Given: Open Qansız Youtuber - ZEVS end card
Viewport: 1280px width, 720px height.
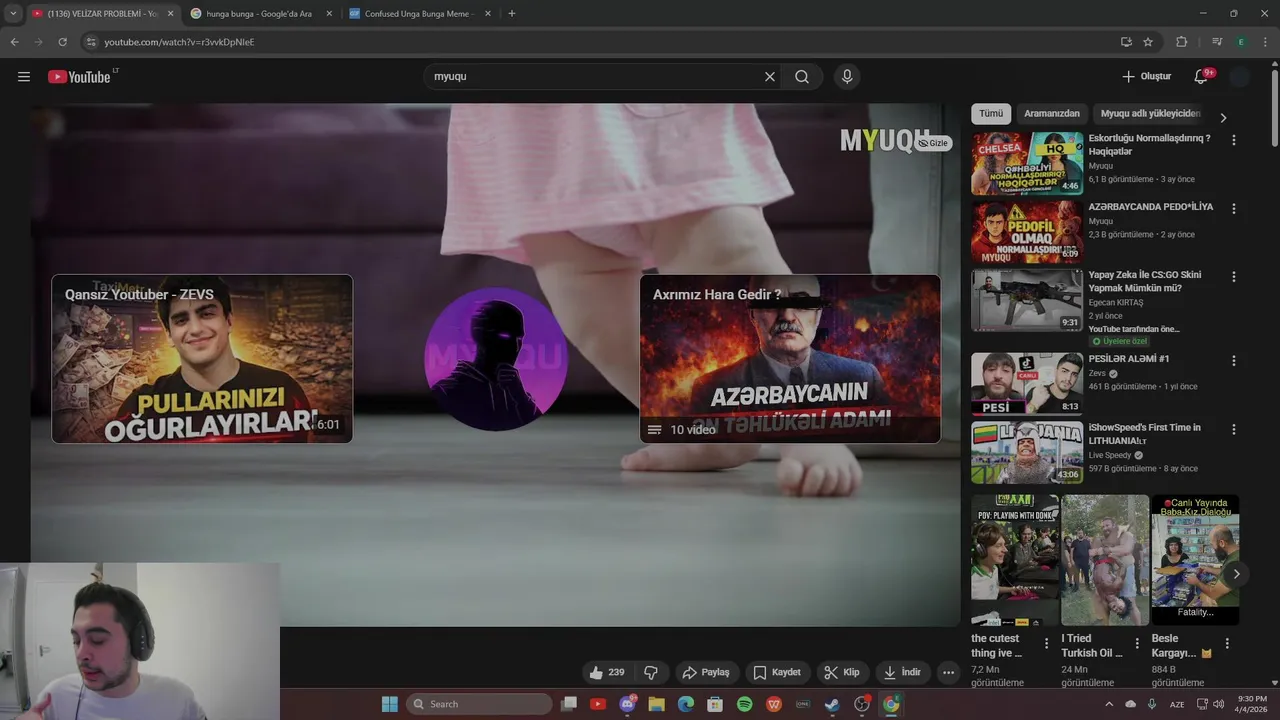Looking at the screenshot, I should pyautogui.click(x=202, y=359).
